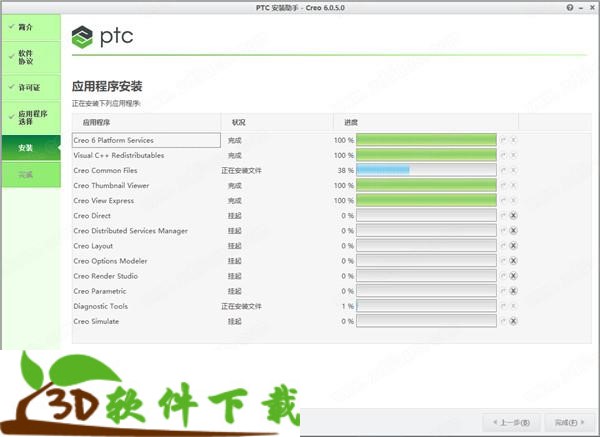Click the 挂起 status of Creo Parametric
Viewport: 600px width, 437px height.
(x=235, y=291)
